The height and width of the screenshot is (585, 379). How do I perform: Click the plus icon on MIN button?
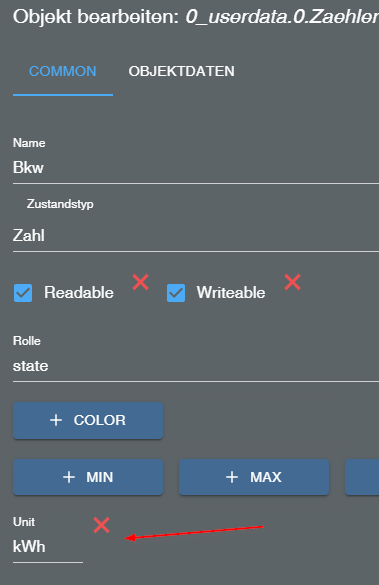coord(69,477)
